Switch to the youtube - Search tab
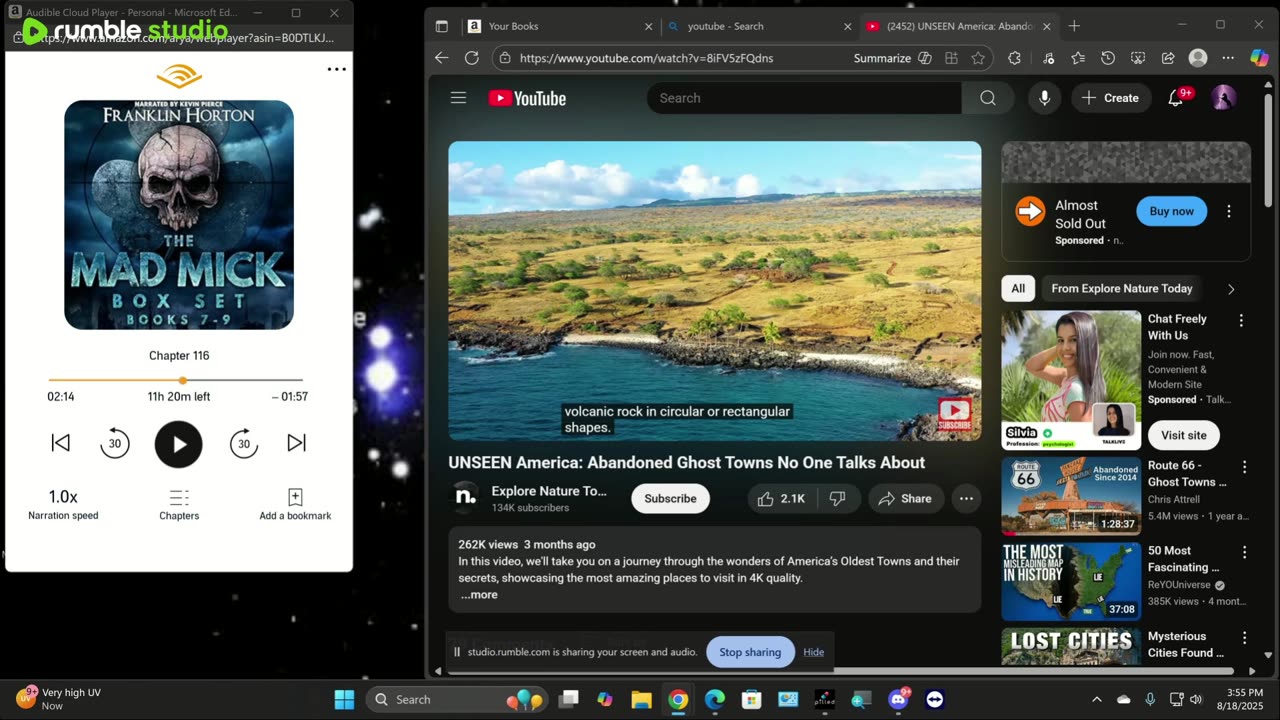The width and height of the screenshot is (1280, 720). 758,26
